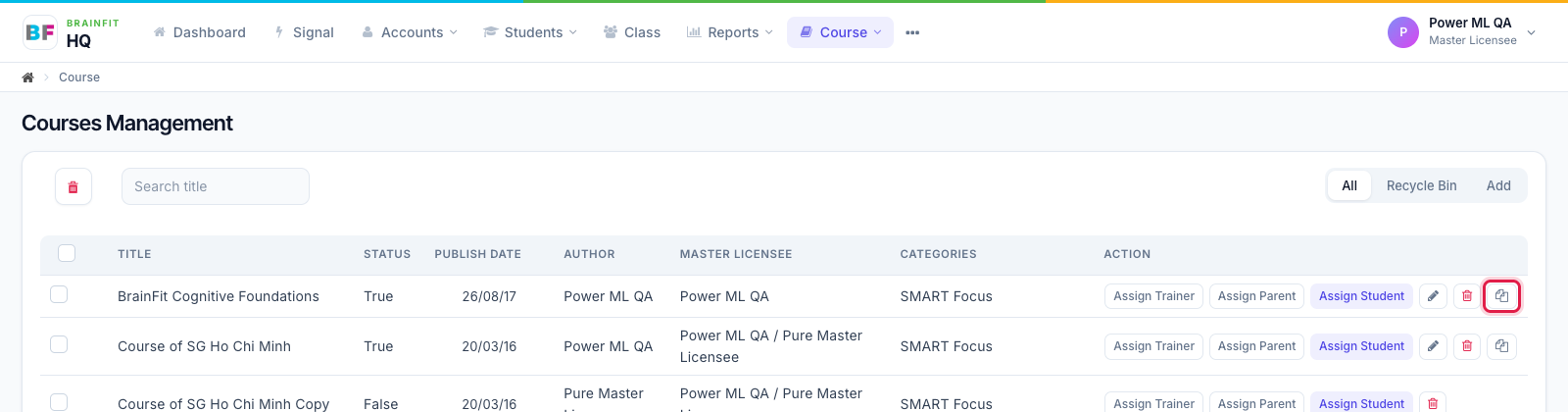The width and height of the screenshot is (1568, 412).
Task: Open the Signal menu item
Action: point(304,32)
